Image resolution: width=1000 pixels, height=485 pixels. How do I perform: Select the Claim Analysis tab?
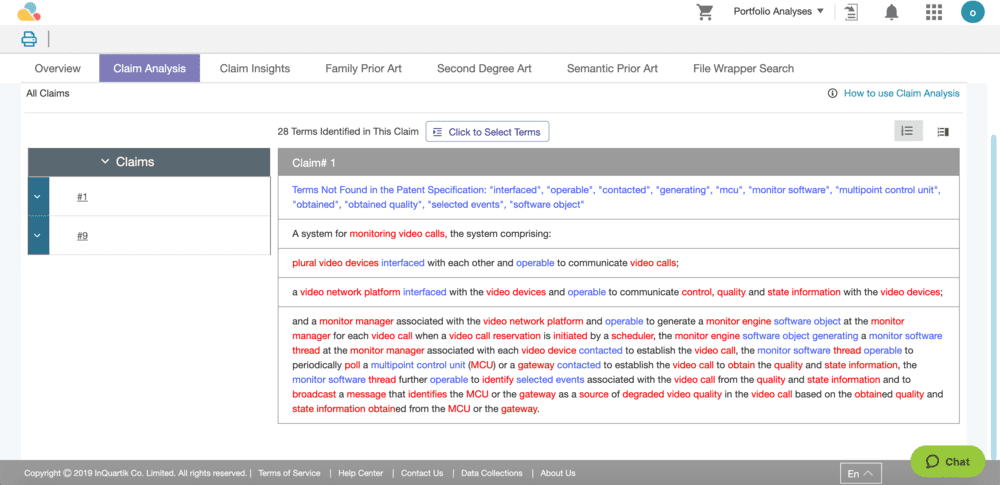pos(149,68)
